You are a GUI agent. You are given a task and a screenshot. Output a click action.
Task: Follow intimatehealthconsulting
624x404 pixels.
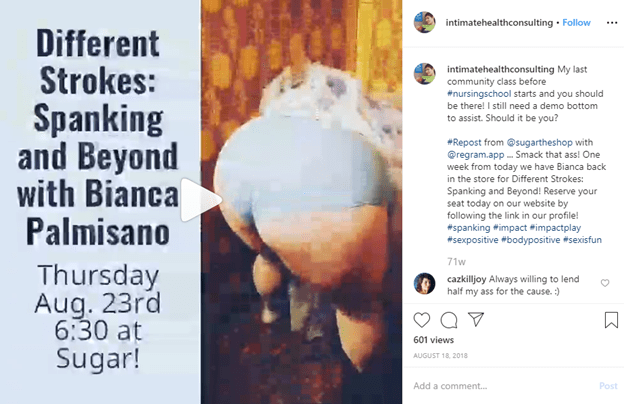[576, 23]
